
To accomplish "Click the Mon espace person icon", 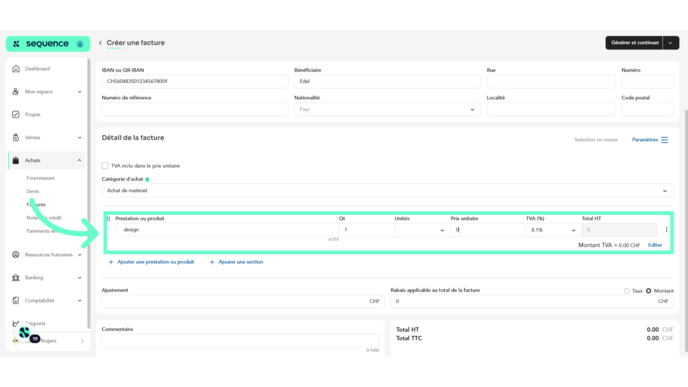I will click(16, 91).
